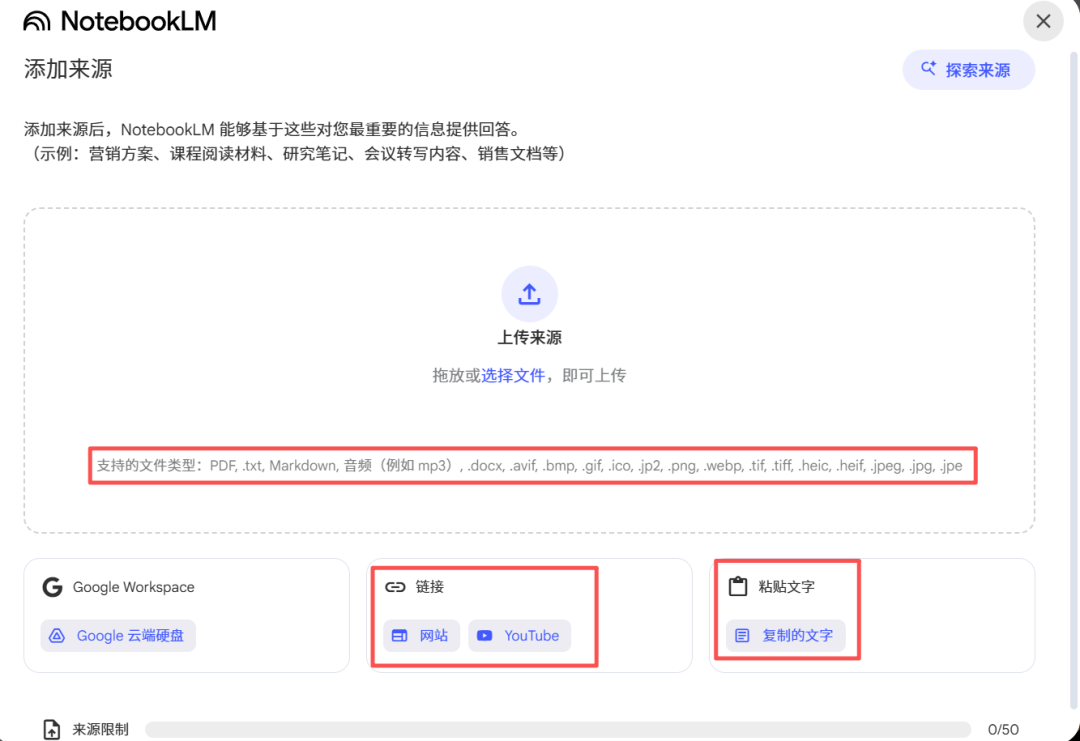Choose 复制的文字 to paste text
The height and width of the screenshot is (741, 1080).
click(x=788, y=635)
